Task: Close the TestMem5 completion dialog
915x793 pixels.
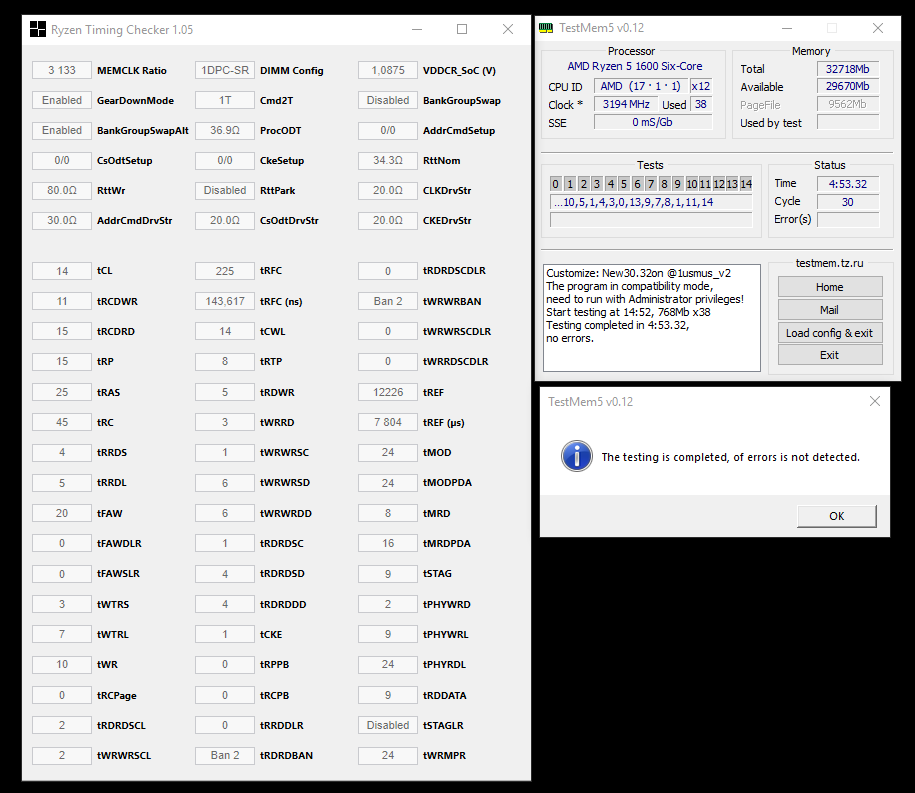Action: coord(874,401)
